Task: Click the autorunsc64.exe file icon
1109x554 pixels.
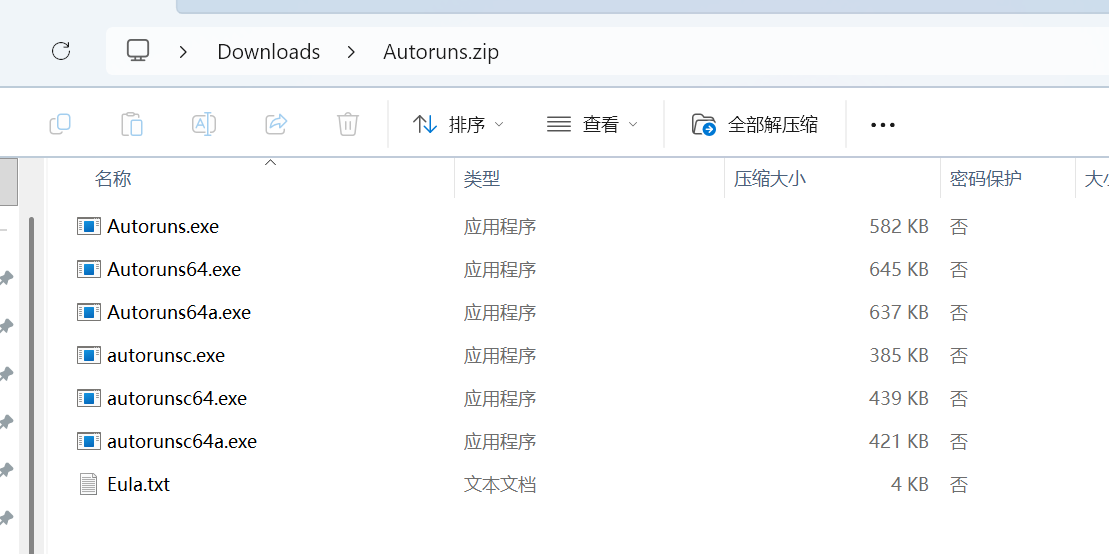Action: coord(88,398)
